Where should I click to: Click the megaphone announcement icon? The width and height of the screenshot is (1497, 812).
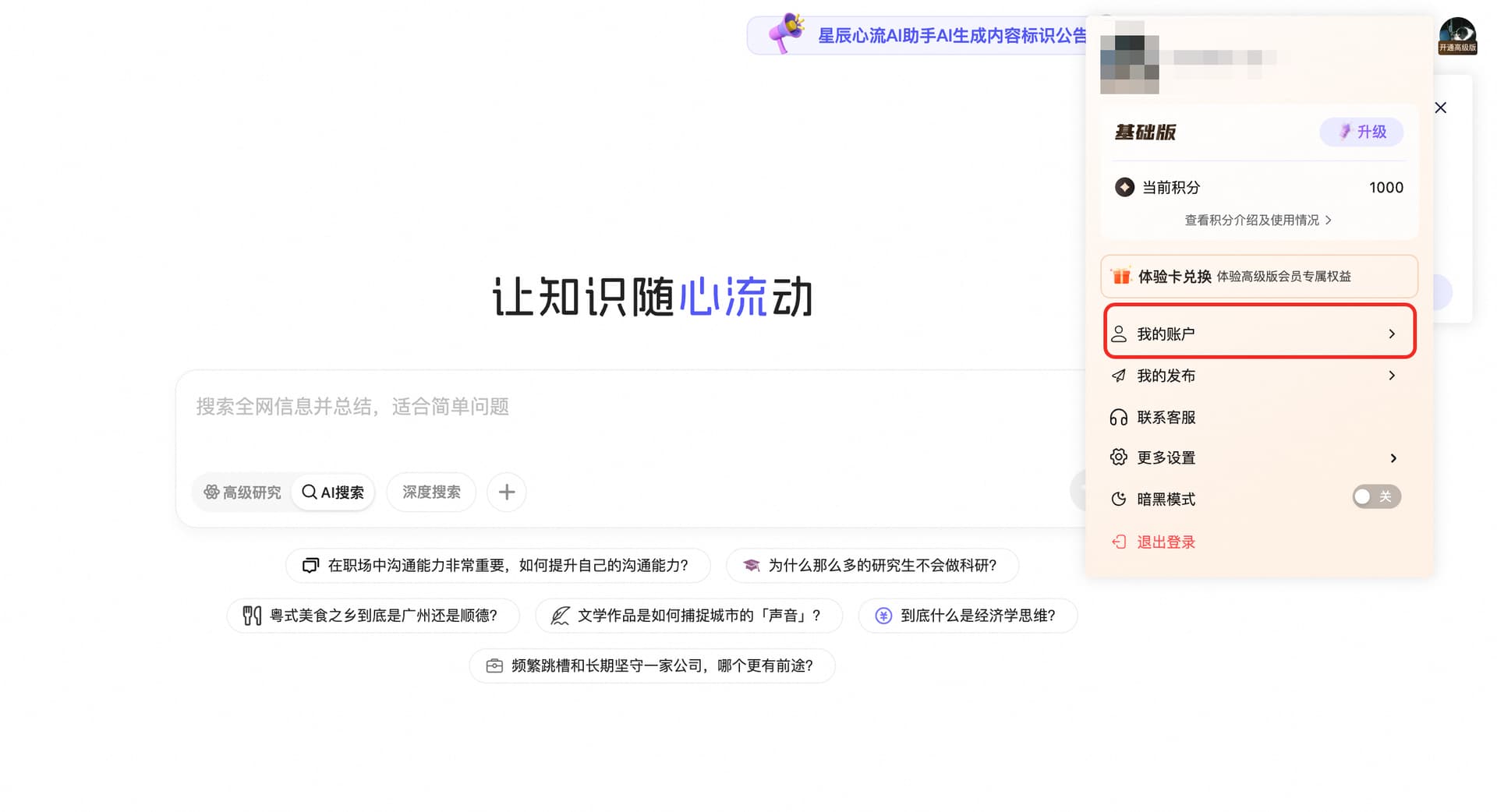tap(785, 34)
